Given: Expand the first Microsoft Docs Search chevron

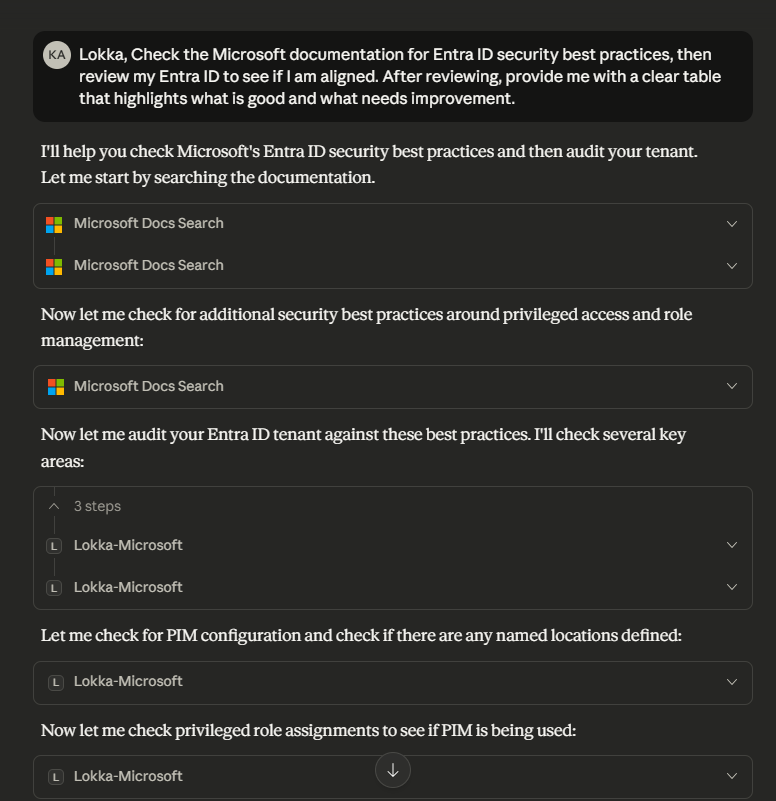Looking at the screenshot, I should point(732,224).
